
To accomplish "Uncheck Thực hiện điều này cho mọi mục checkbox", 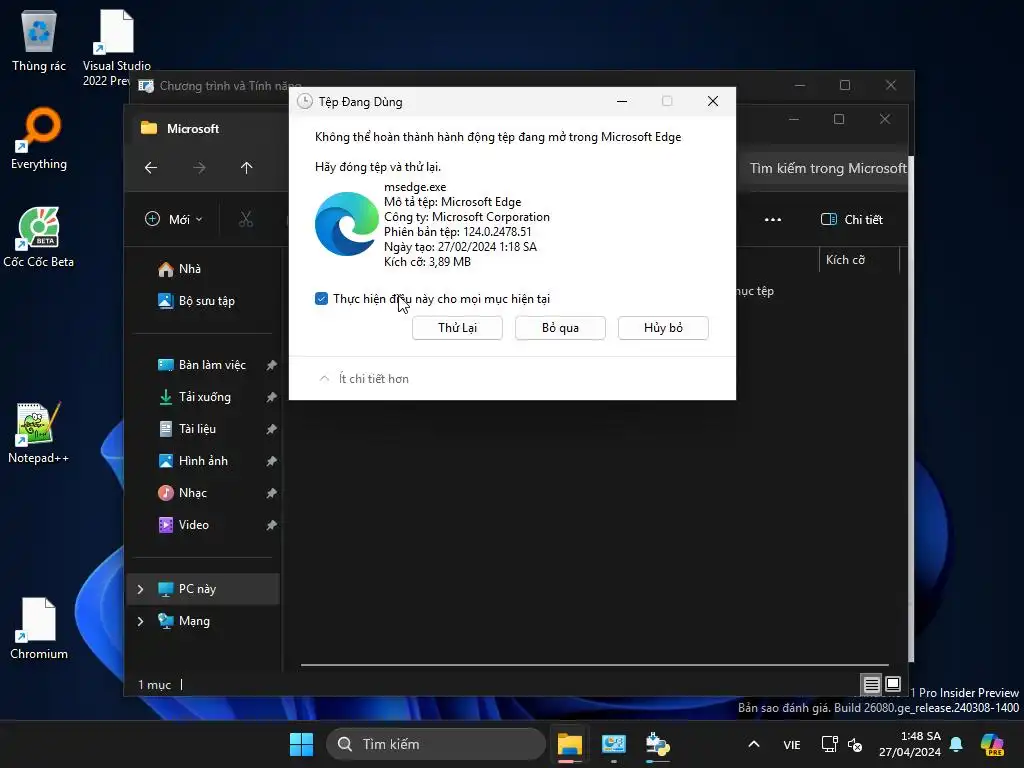I will [321, 298].
